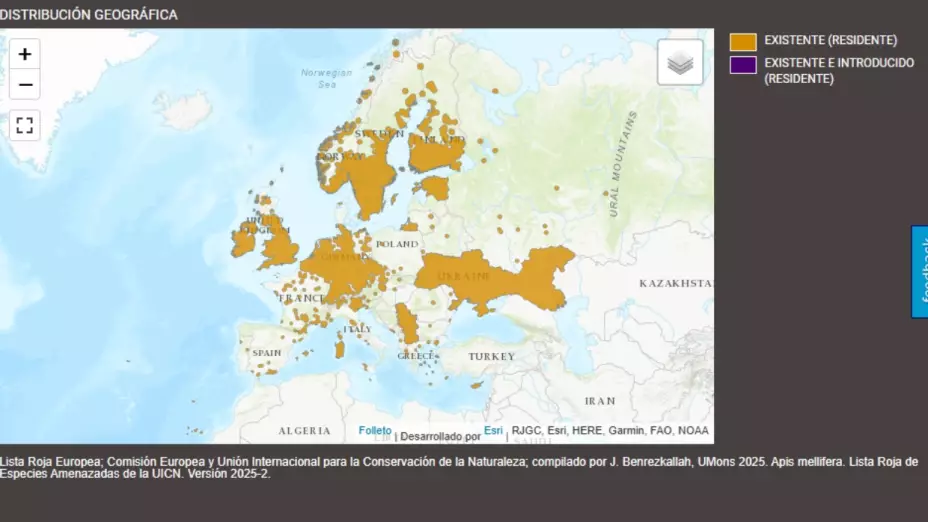Click the orange Existente (Residente) swatch
The image size is (928, 522).
click(x=743, y=41)
